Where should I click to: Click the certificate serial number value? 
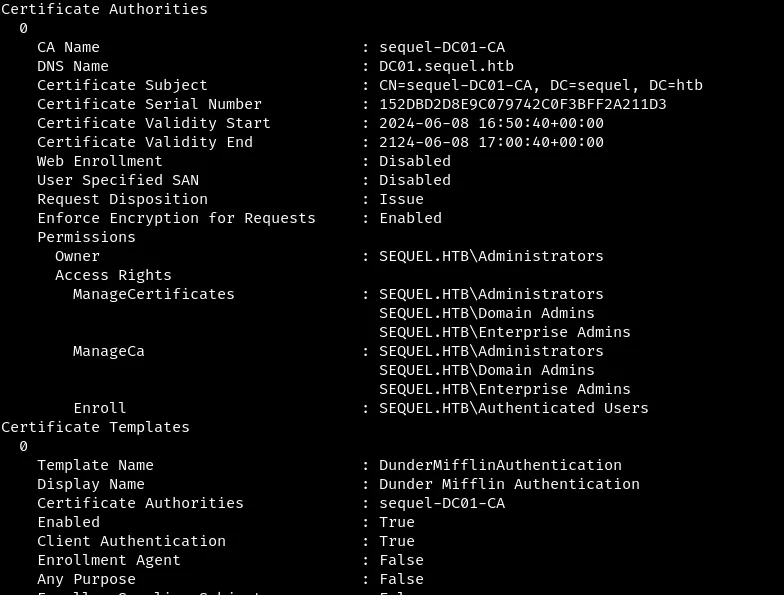[x=522, y=104]
